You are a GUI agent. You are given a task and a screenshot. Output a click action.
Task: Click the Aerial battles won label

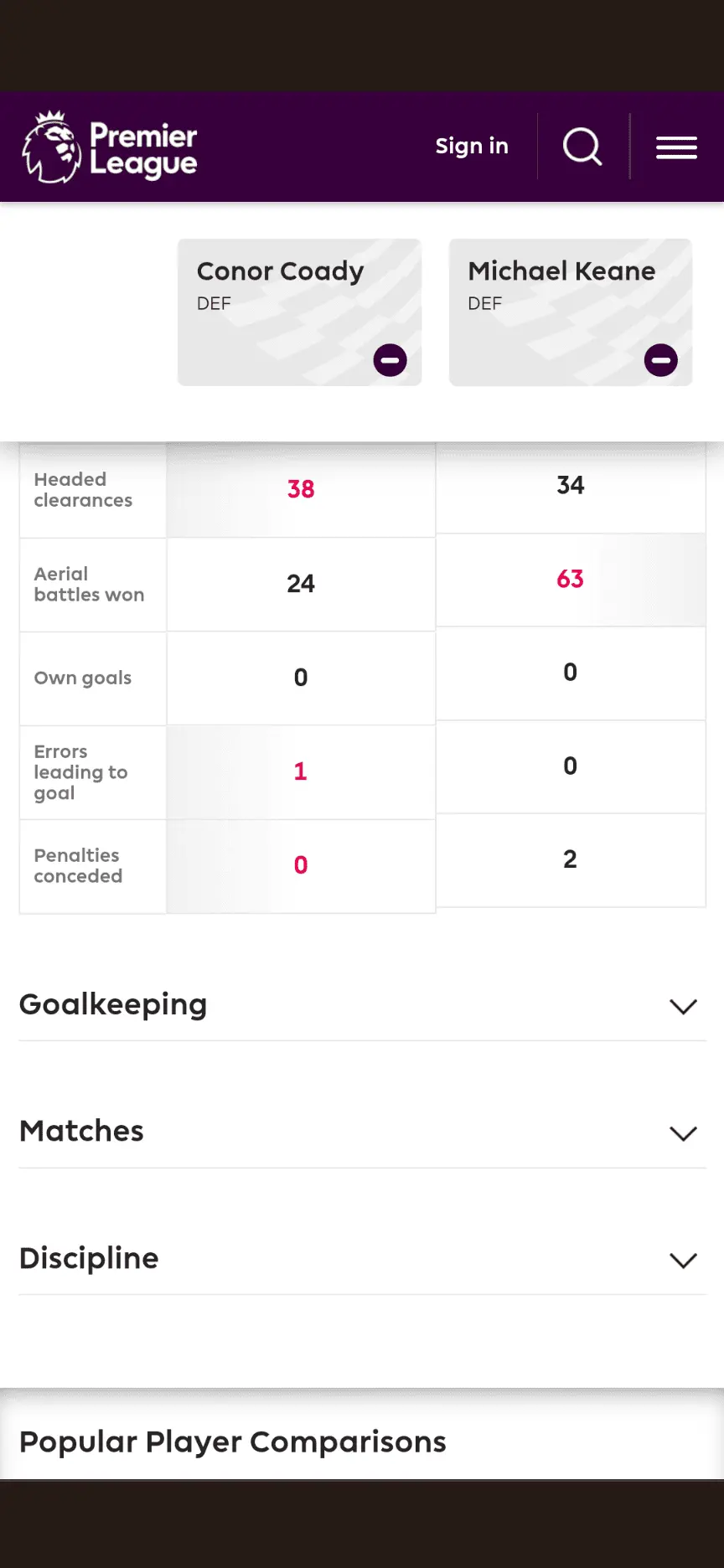tap(89, 585)
